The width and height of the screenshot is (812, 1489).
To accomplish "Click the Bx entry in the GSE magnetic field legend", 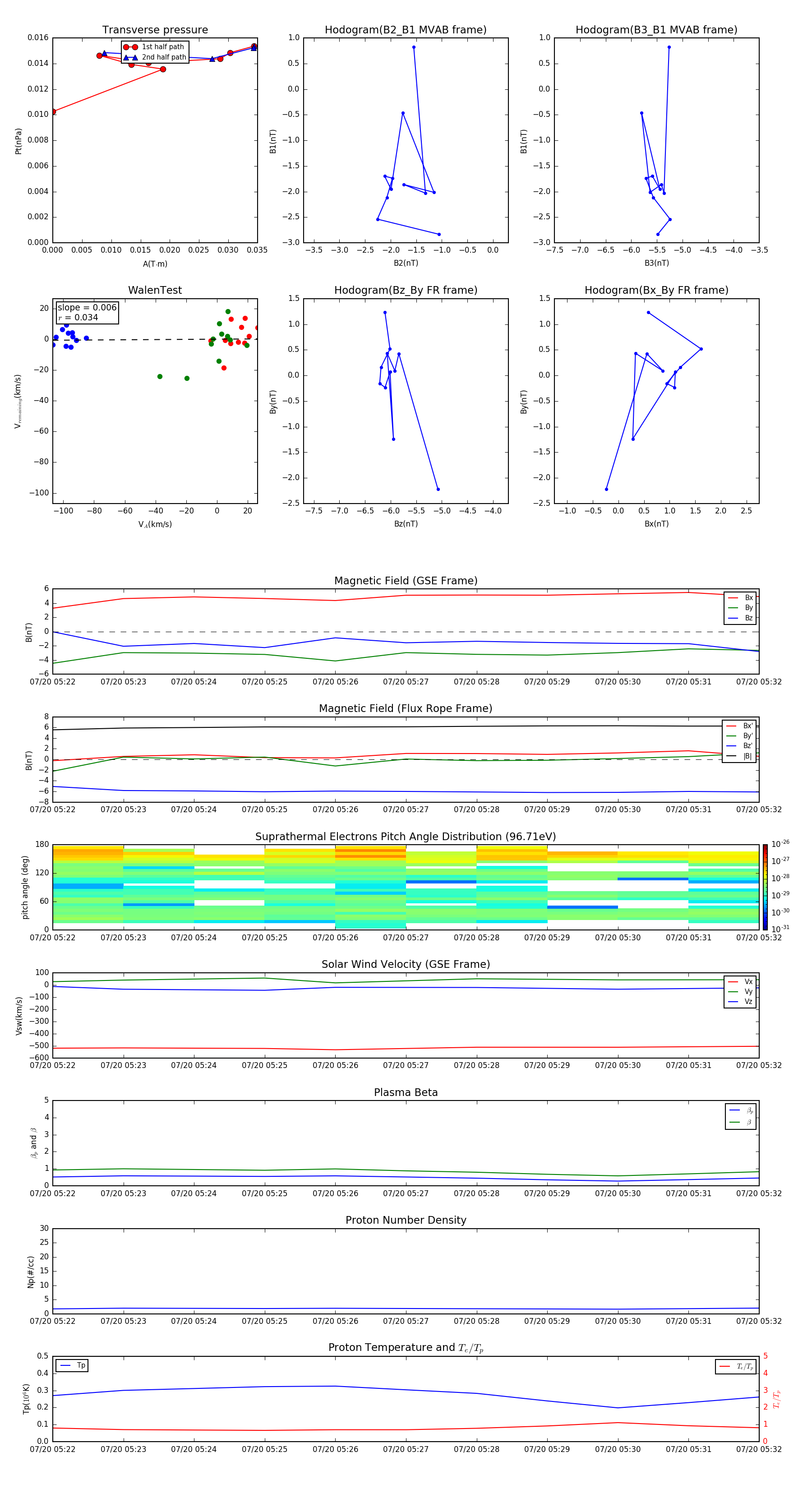I will click(x=740, y=598).
